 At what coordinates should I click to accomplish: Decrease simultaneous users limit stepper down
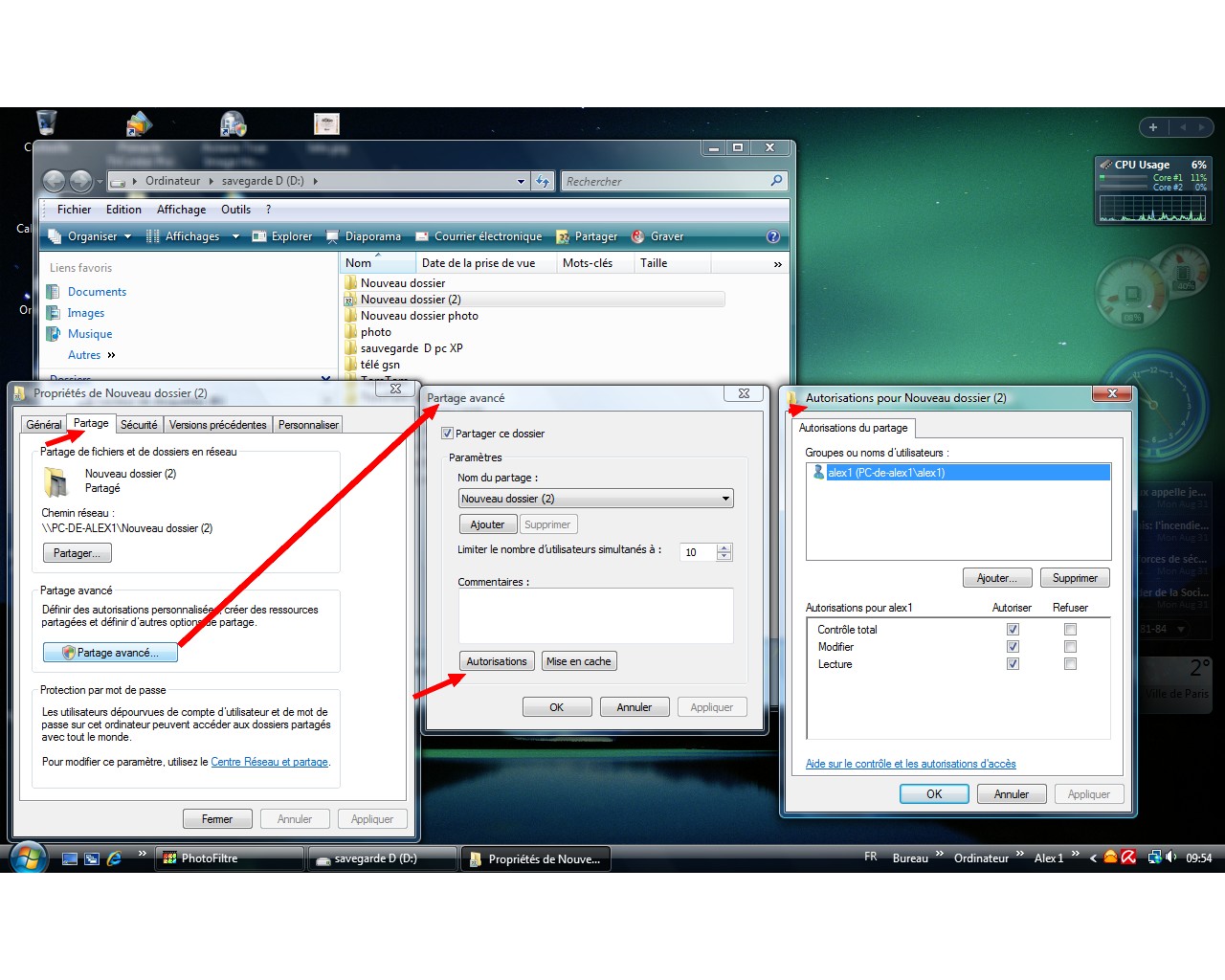click(724, 556)
